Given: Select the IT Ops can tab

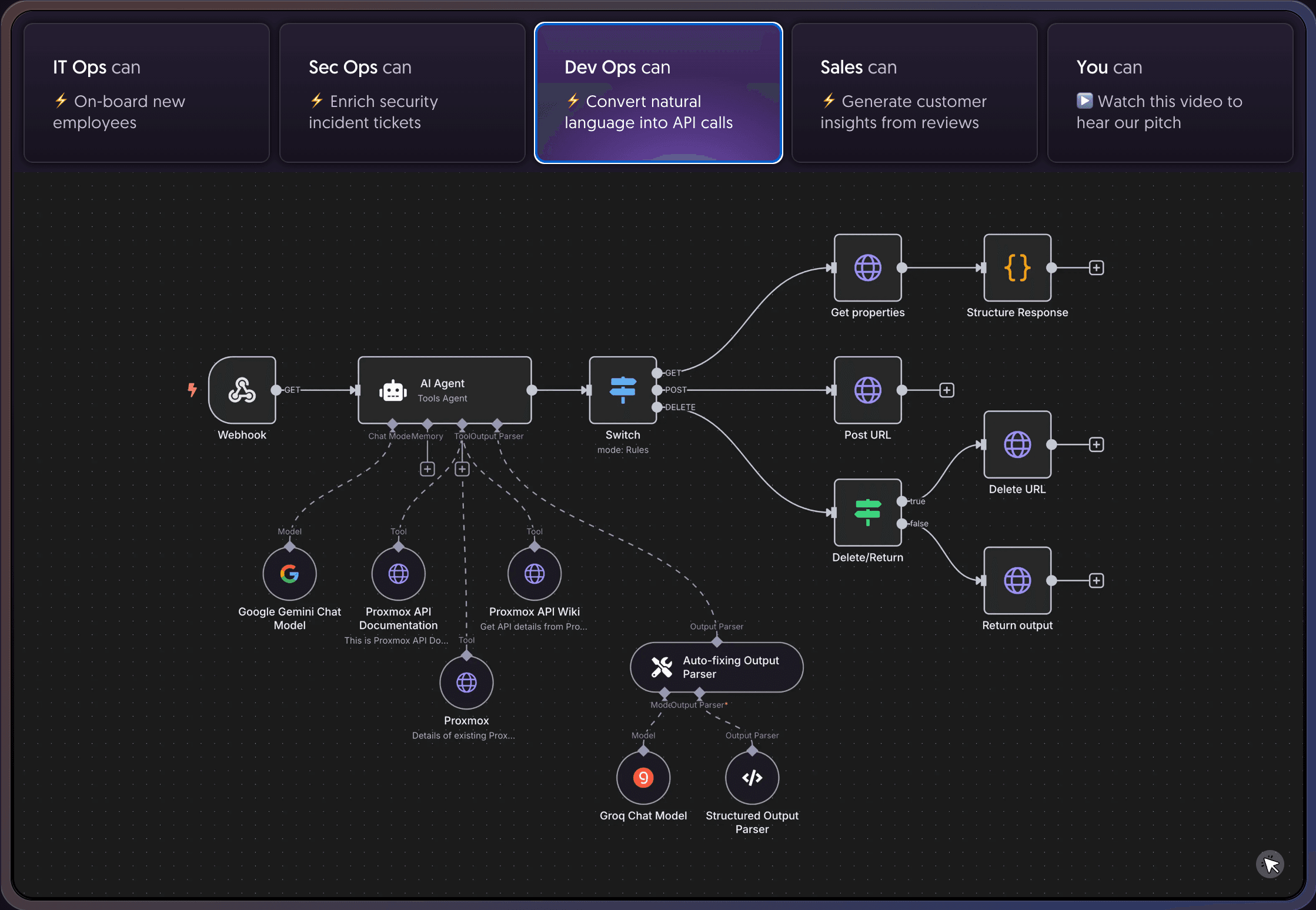Looking at the screenshot, I should pyautogui.click(x=146, y=93).
